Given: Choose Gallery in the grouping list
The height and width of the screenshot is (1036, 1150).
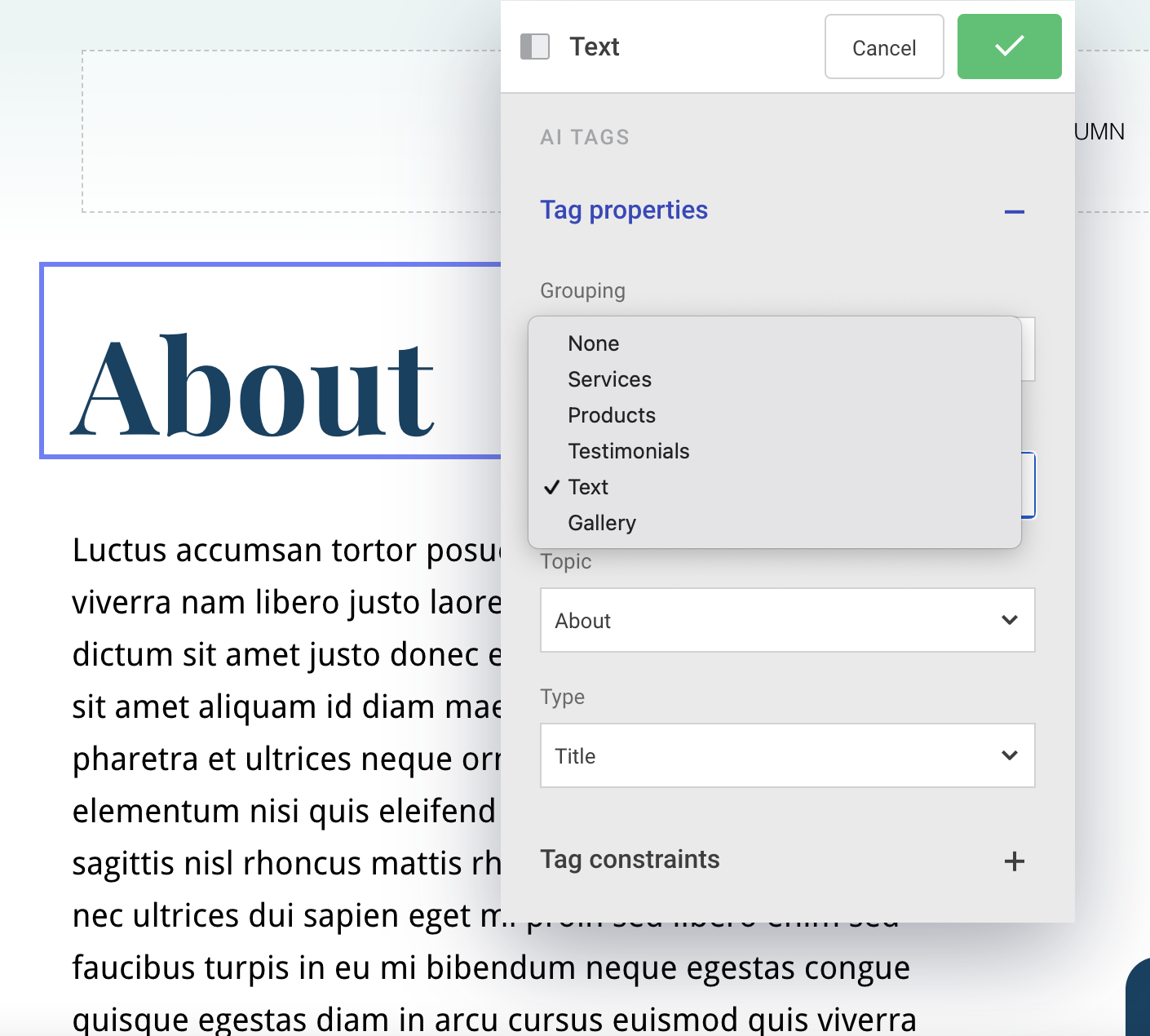Looking at the screenshot, I should tap(775, 523).
